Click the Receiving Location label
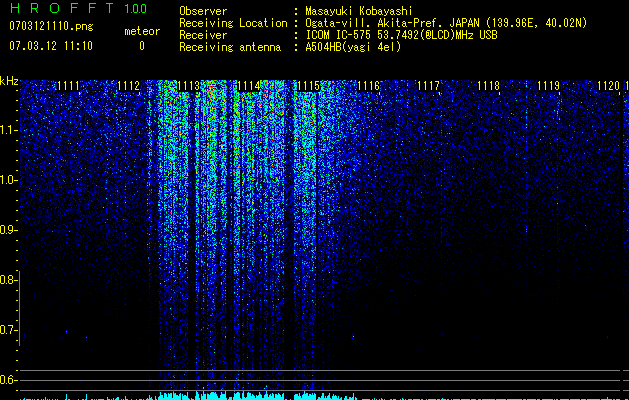Image resolution: width=629 pixels, height=400 pixels. click(x=233, y=23)
